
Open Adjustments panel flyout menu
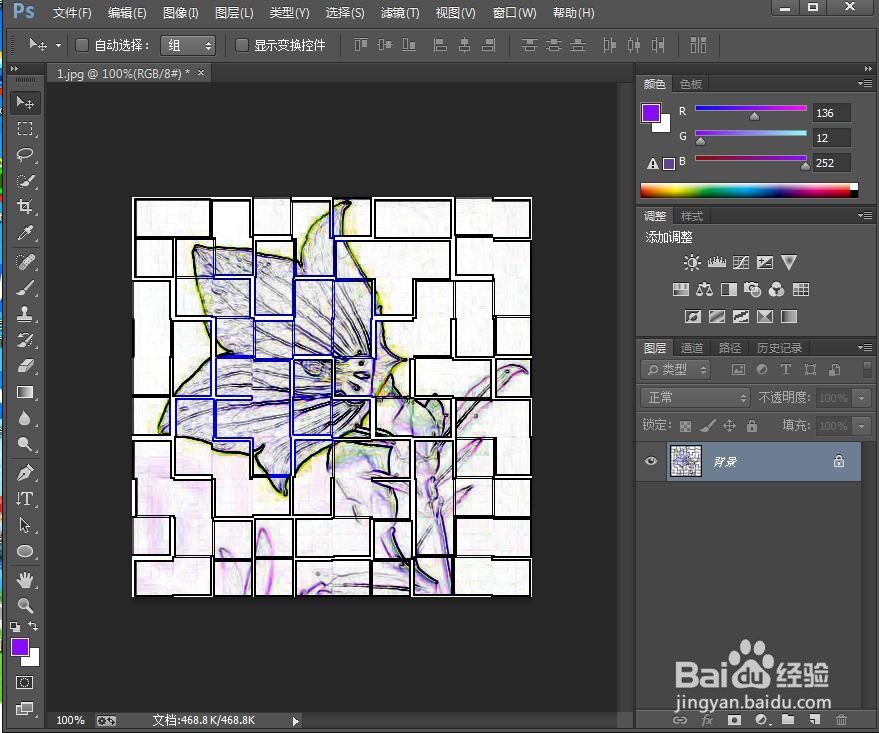pyautogui.click(x=864, y=215)
